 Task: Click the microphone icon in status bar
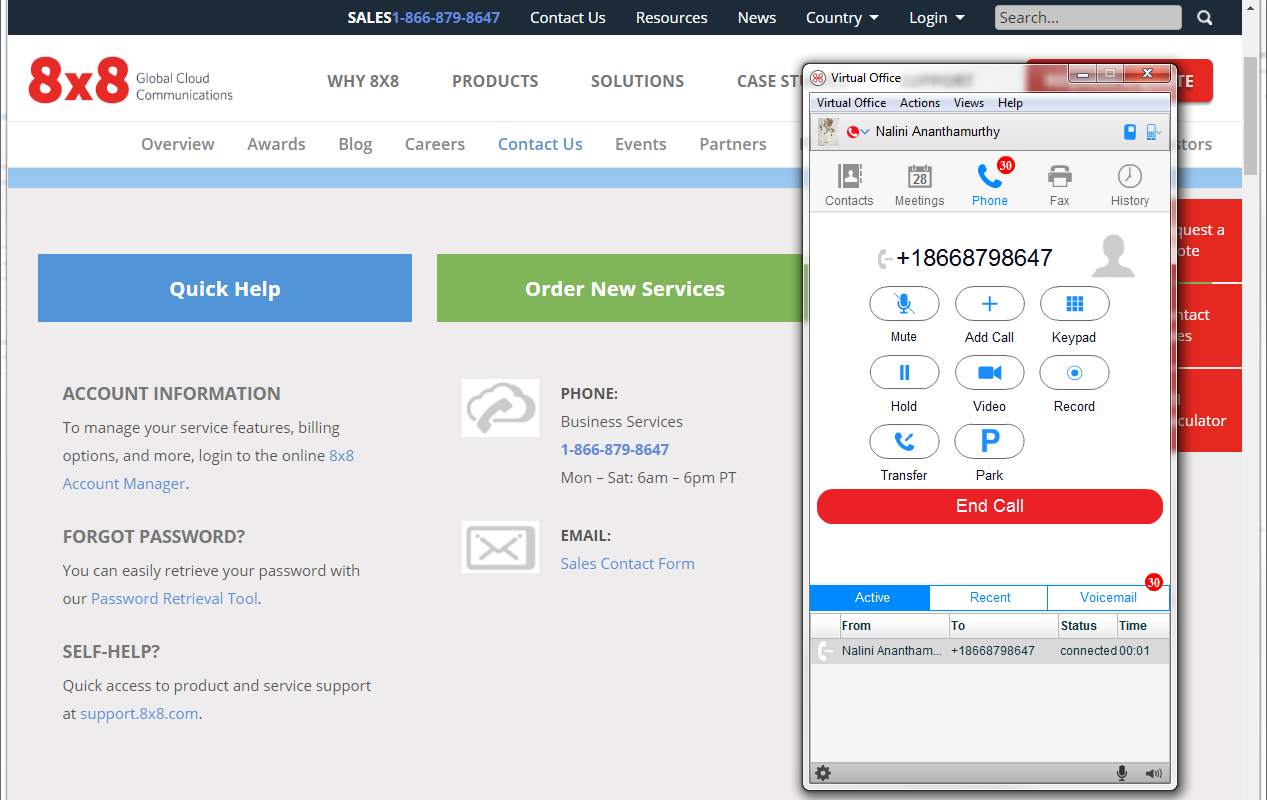(x=1122, y=773)
